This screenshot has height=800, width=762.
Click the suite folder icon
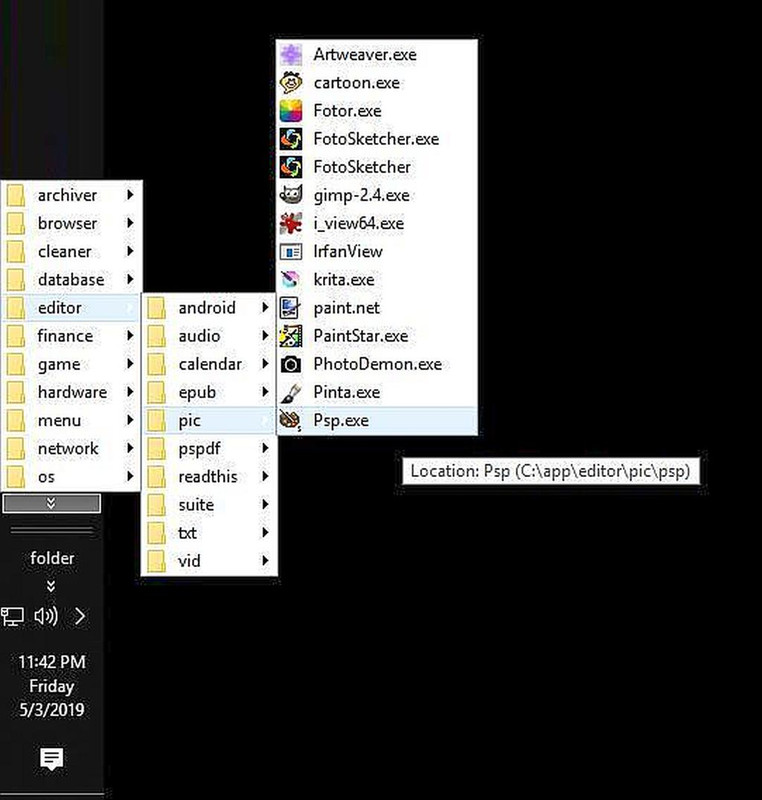tap(157, 505)
